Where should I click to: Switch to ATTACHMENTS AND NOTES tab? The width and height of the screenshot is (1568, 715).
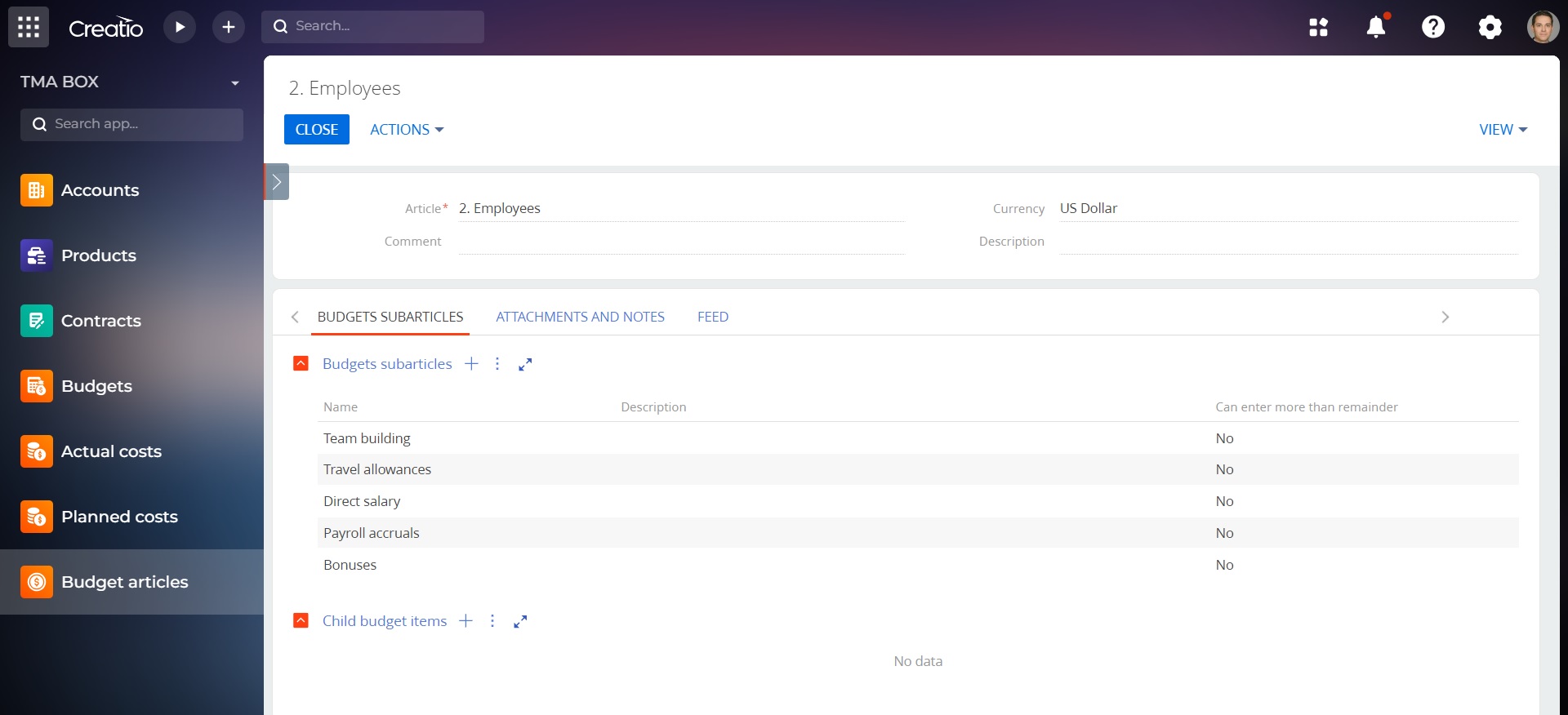coord(580,317)
